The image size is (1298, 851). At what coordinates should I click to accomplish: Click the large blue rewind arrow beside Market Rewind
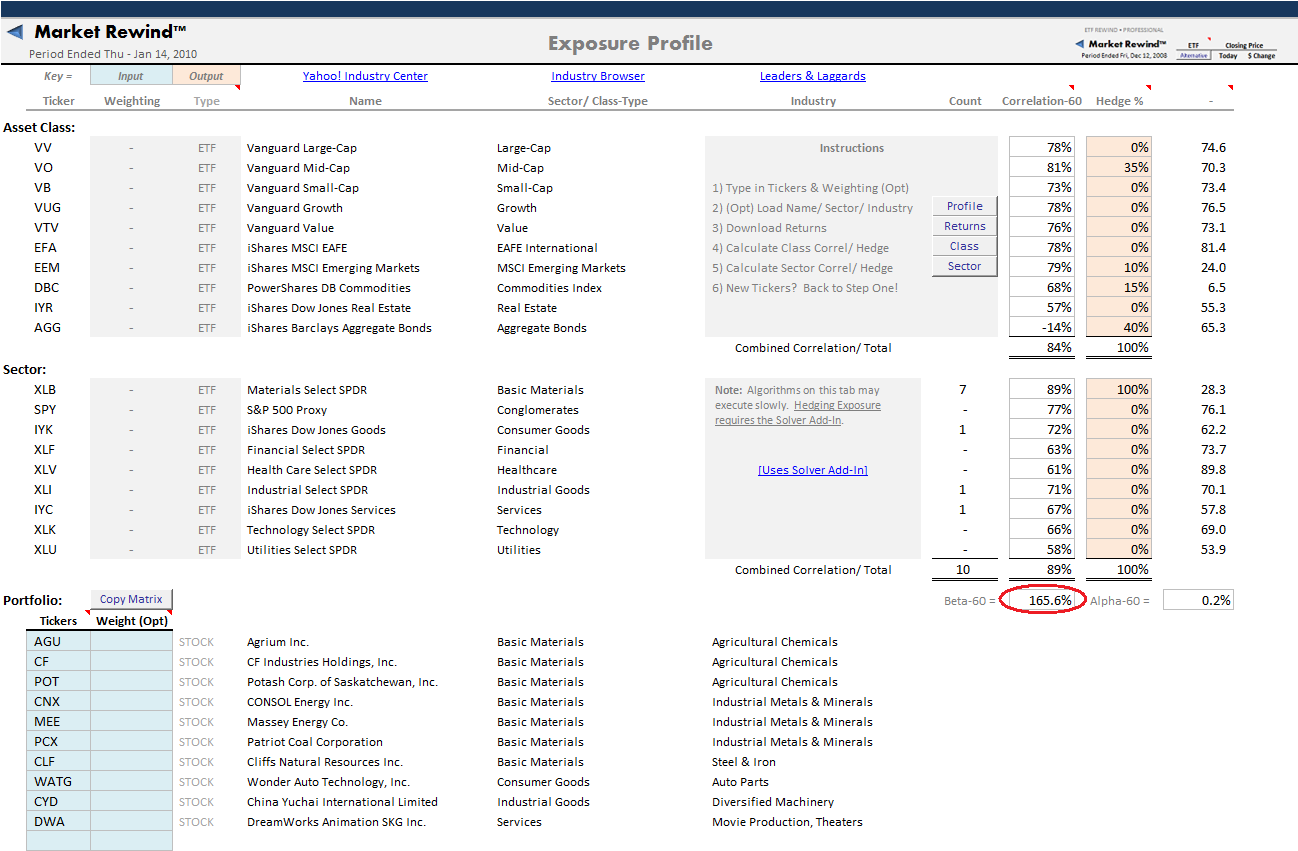(x=15, y=31)
